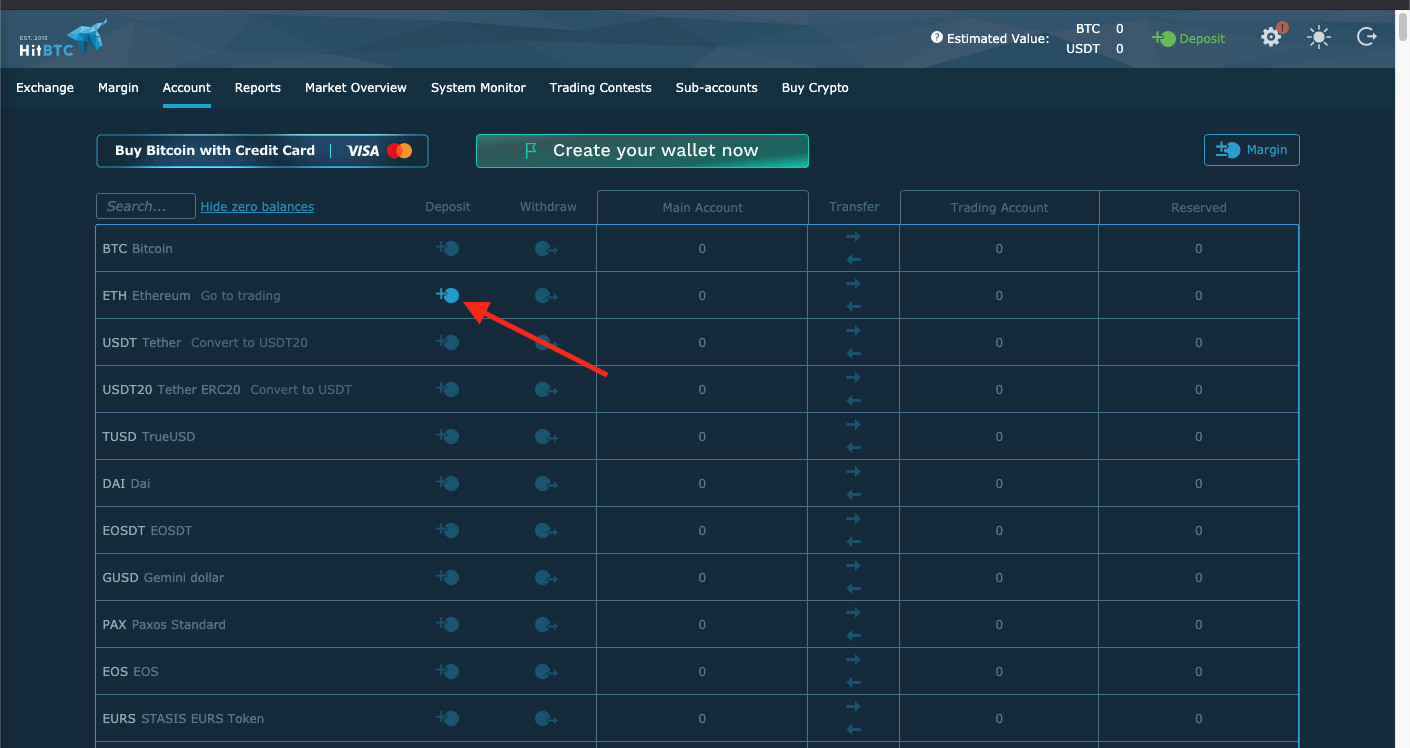Open settings gear icon
The image size is (1410, 748).
click(1271, 38)
